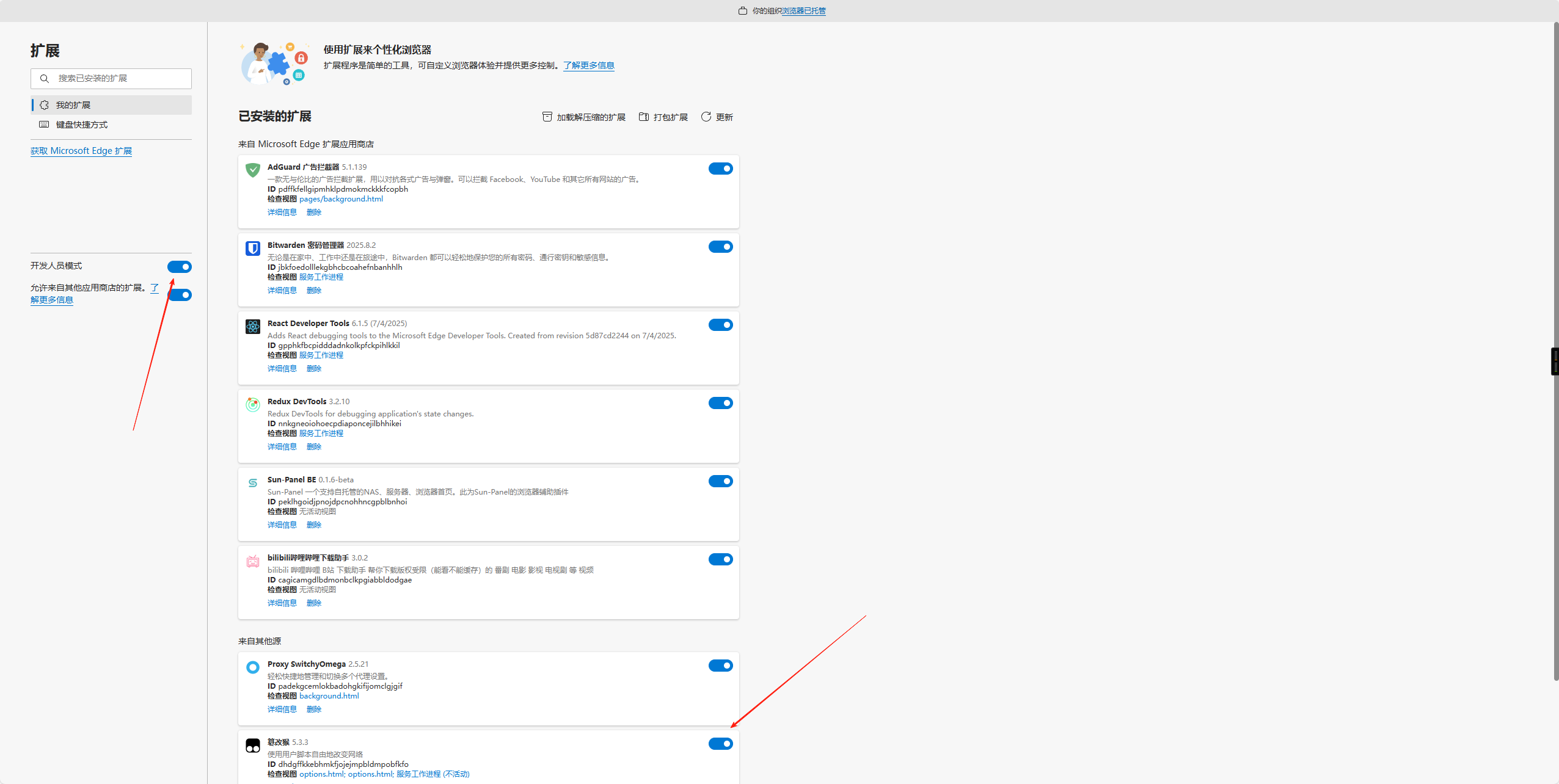
Task: Click the Sun-Panel BE icon
Action: coord(253,482)
